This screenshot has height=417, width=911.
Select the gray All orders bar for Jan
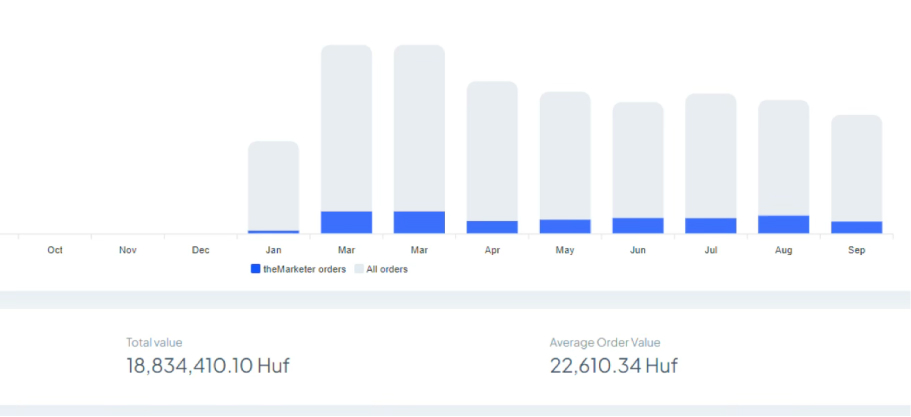[x=273, y=185]
